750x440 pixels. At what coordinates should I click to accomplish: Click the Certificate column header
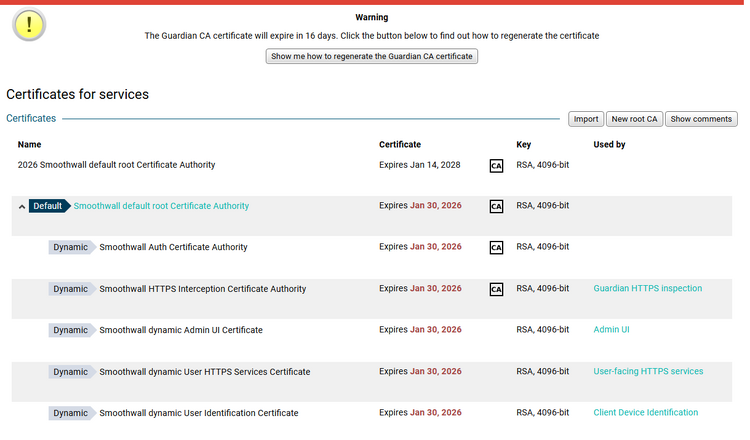coord(400,144)
